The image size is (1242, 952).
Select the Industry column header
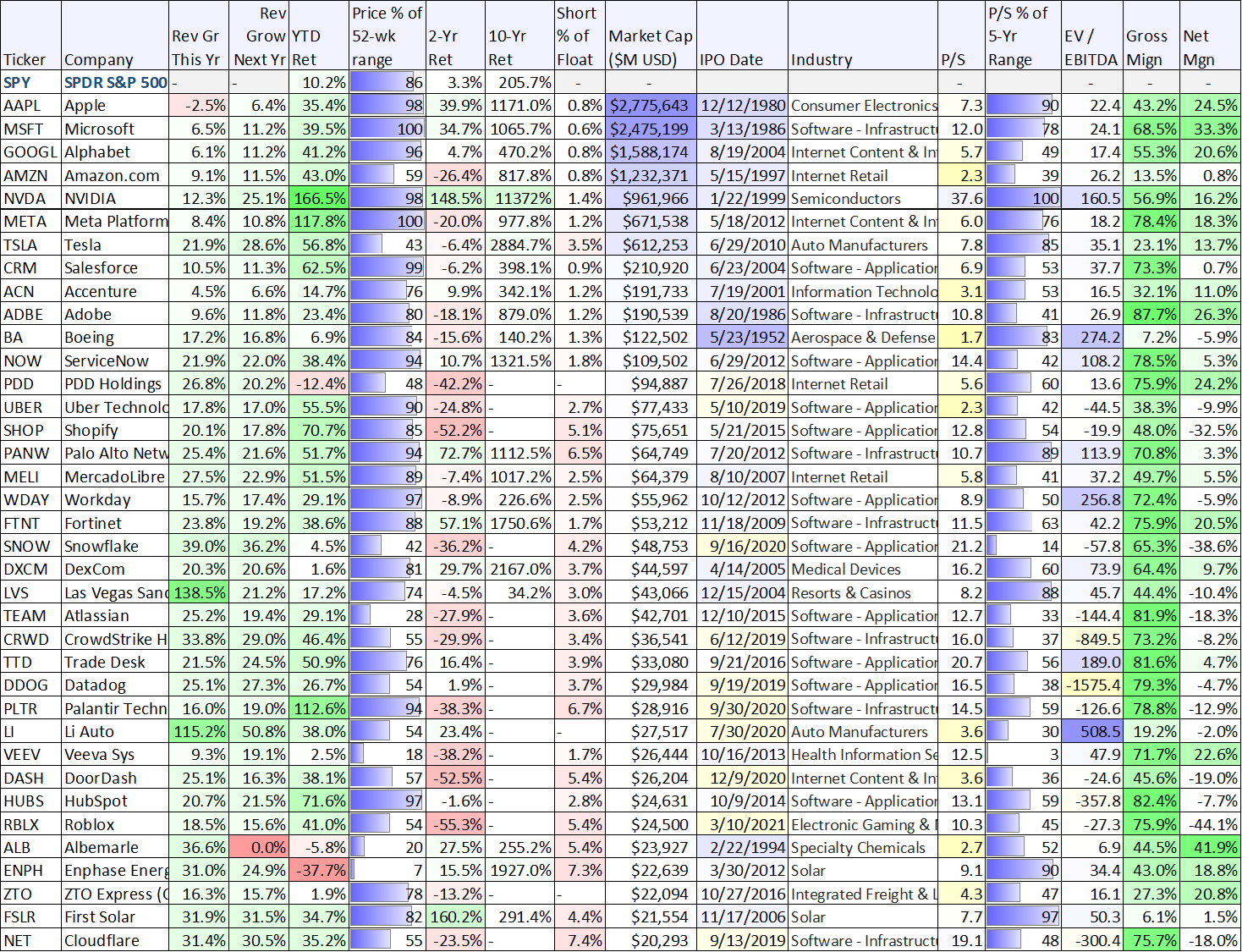(x=863, y=36)
